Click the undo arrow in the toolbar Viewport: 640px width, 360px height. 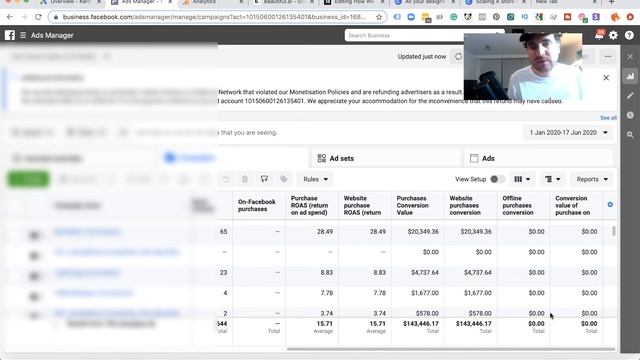click(226, 179)
